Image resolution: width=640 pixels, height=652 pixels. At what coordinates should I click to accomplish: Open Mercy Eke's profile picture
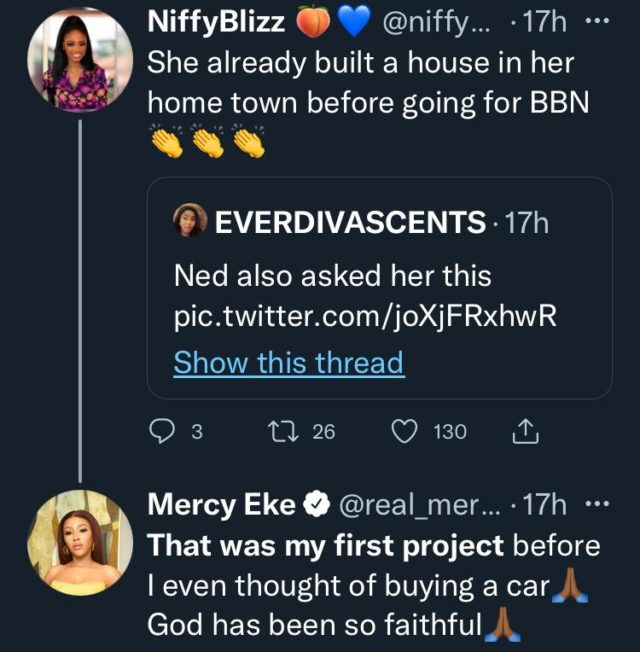coord(80,543)
